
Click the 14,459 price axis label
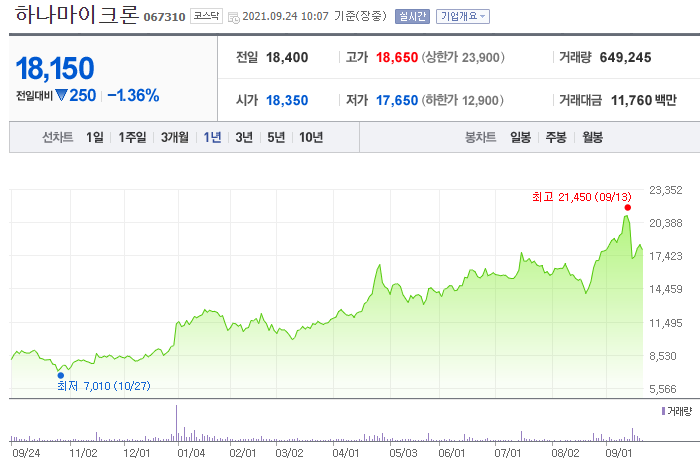click(666, 289)
